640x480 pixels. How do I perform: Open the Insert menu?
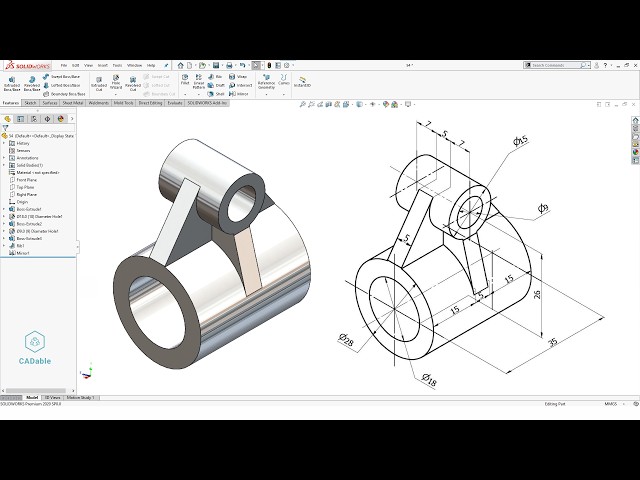point(103,65)
